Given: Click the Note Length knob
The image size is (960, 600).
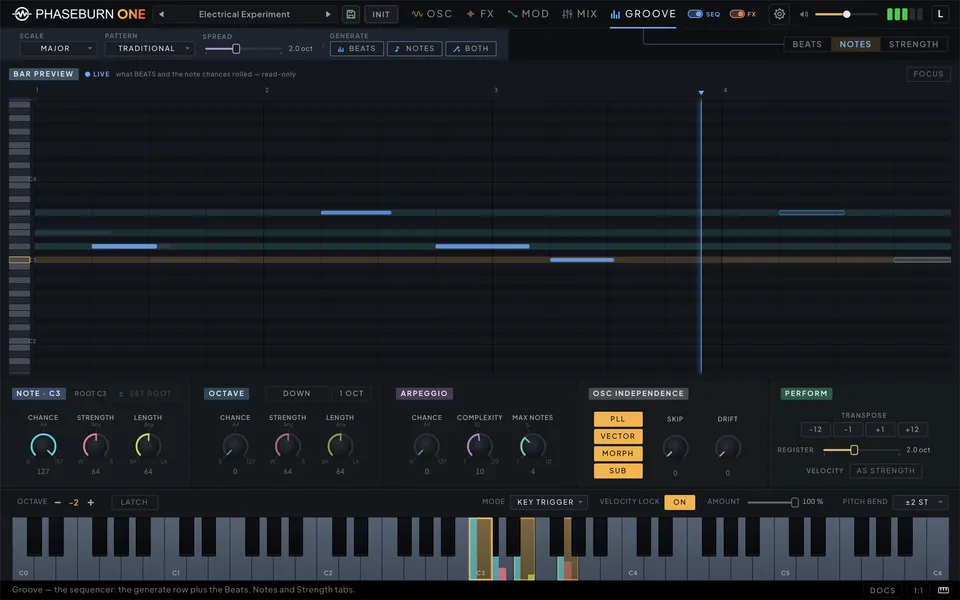Looking at the screenshot, I should pyautogui.click(x=148, y=446).
